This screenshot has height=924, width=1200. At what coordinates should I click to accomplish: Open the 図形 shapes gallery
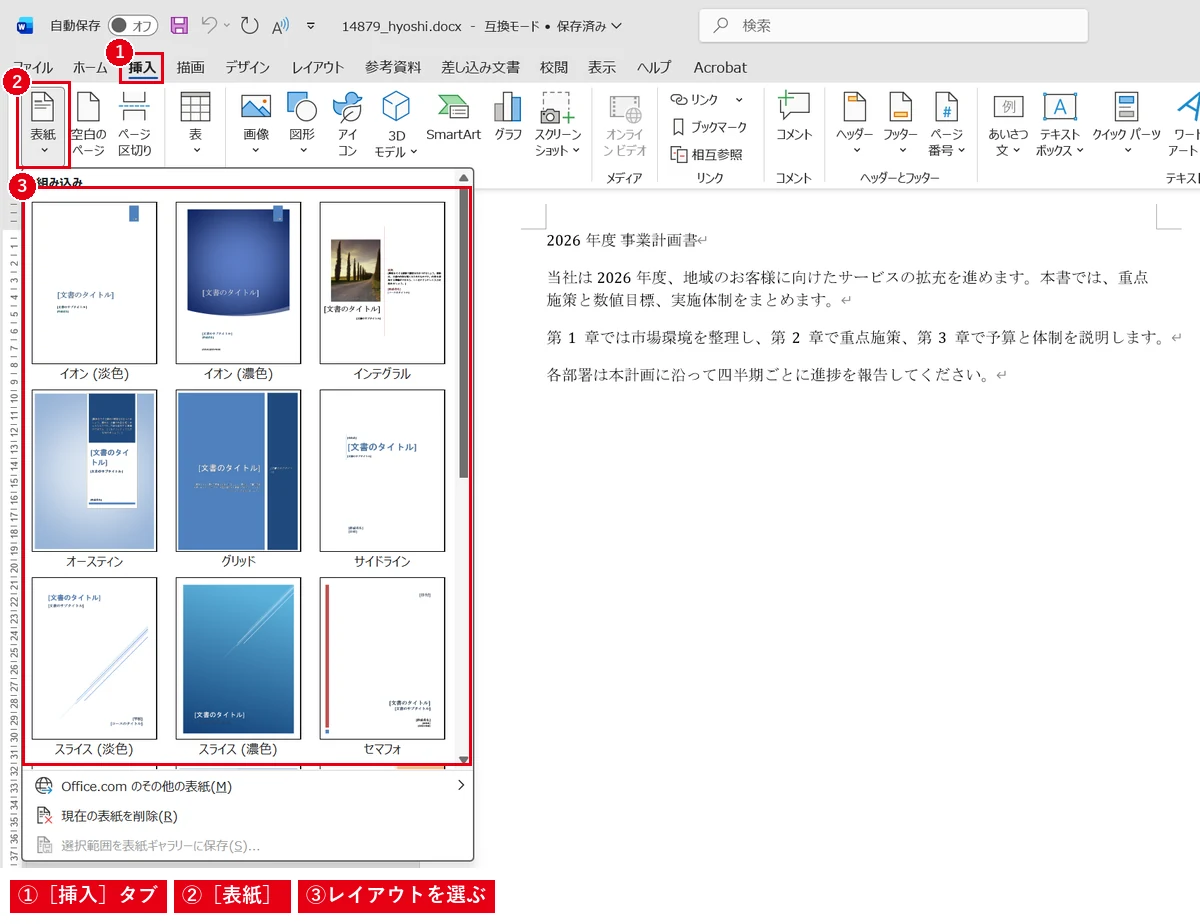pos(302,124)
